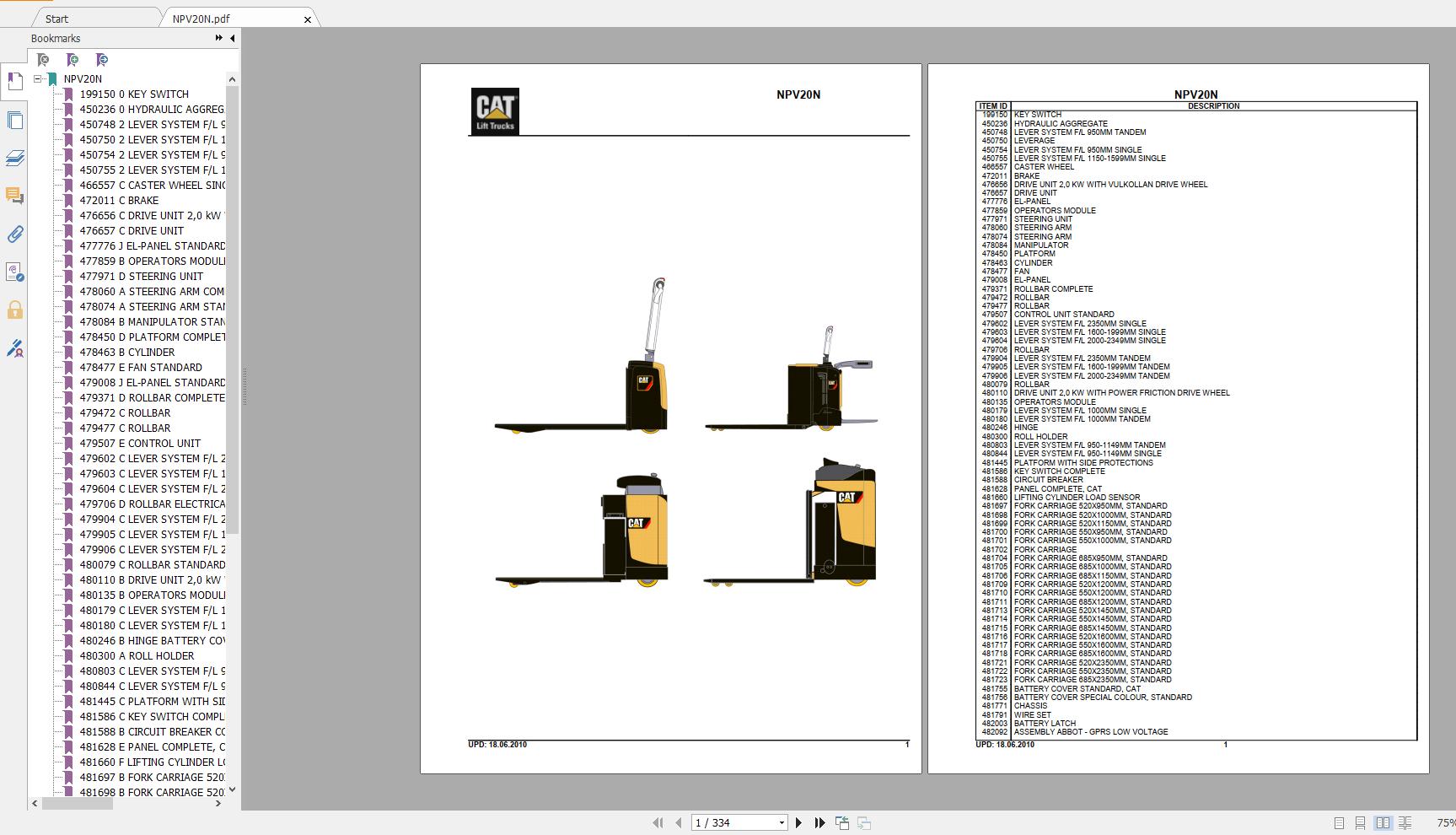
Task: Click item 481771 CHASSIS row on page 2
Action: click(1197, 706)
